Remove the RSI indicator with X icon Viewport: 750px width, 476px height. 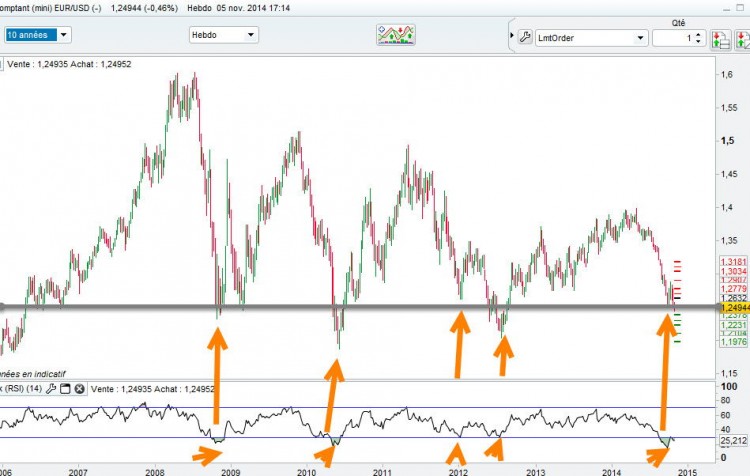[x=79, y=389]
